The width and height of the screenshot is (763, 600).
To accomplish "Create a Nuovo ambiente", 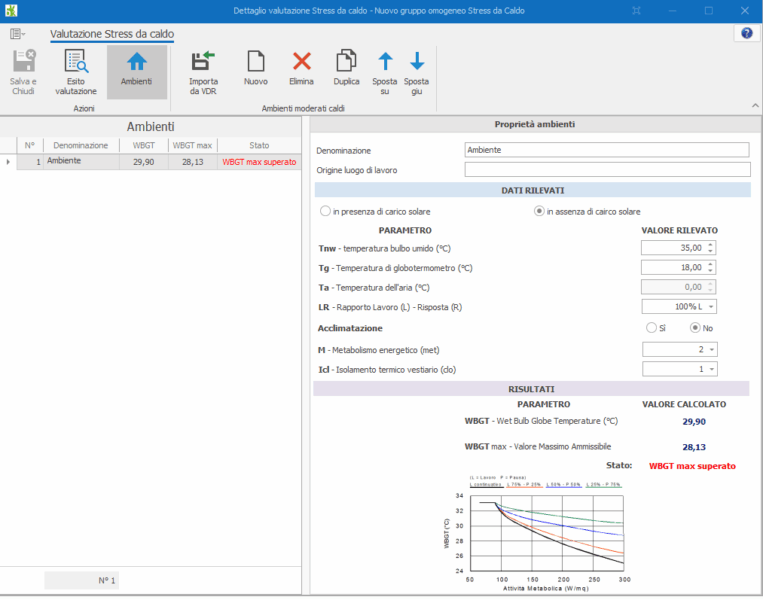I will tap(255, 68).
